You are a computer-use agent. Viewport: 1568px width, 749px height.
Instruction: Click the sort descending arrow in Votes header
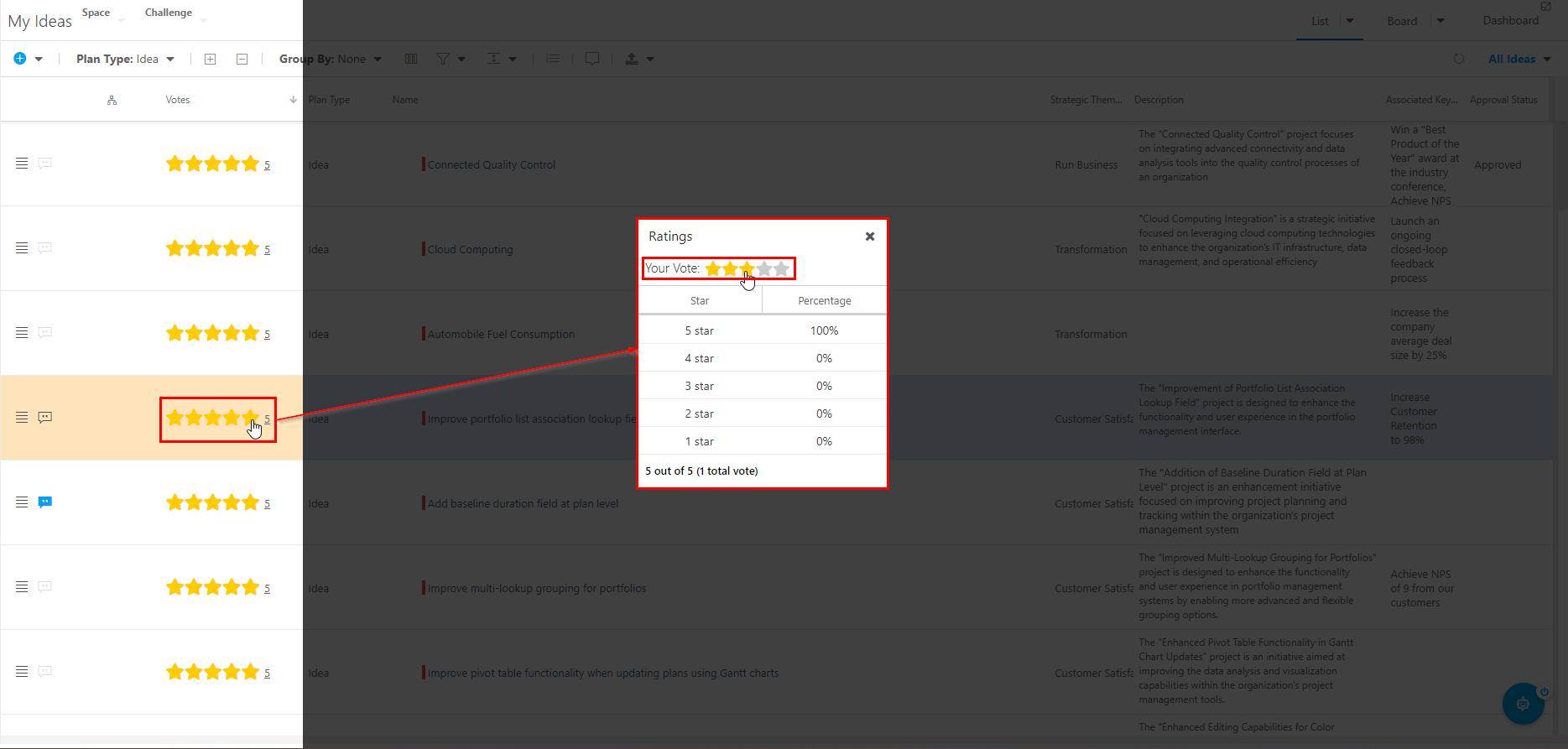(293, 100)
